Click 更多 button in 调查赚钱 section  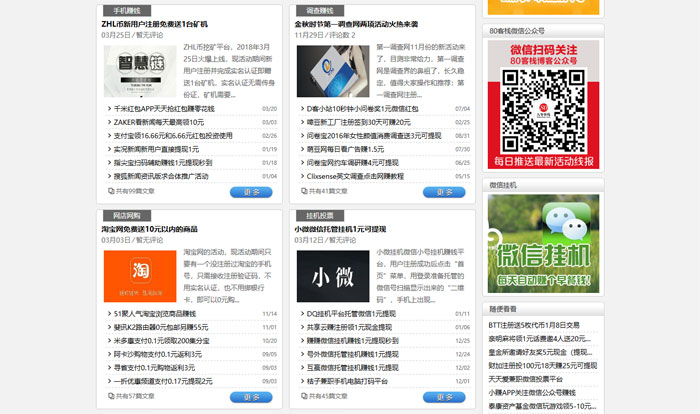(x=444, y=192)
